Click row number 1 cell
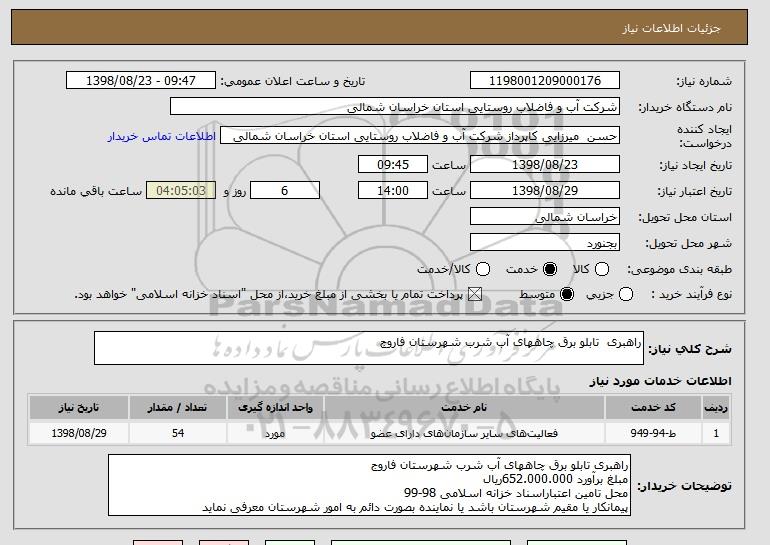770x545 pixels. pyautogui.click(x=716, y=433)
